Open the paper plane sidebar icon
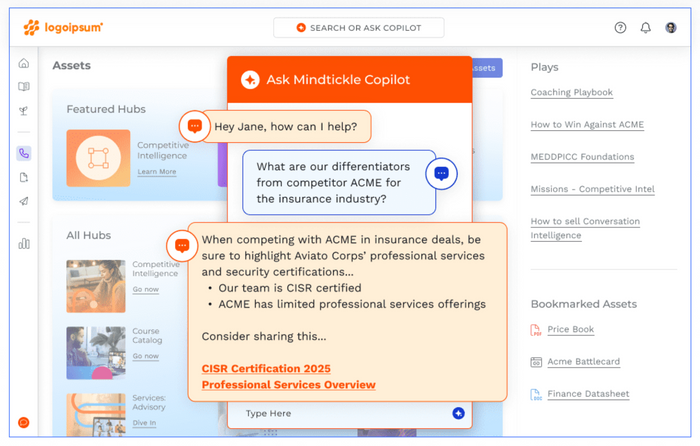The width and height of the screenshot is (700, 446). (24, 201)
